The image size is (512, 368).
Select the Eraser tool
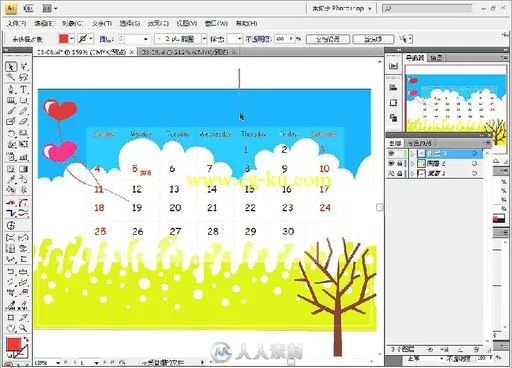click(x=24, y=122)
